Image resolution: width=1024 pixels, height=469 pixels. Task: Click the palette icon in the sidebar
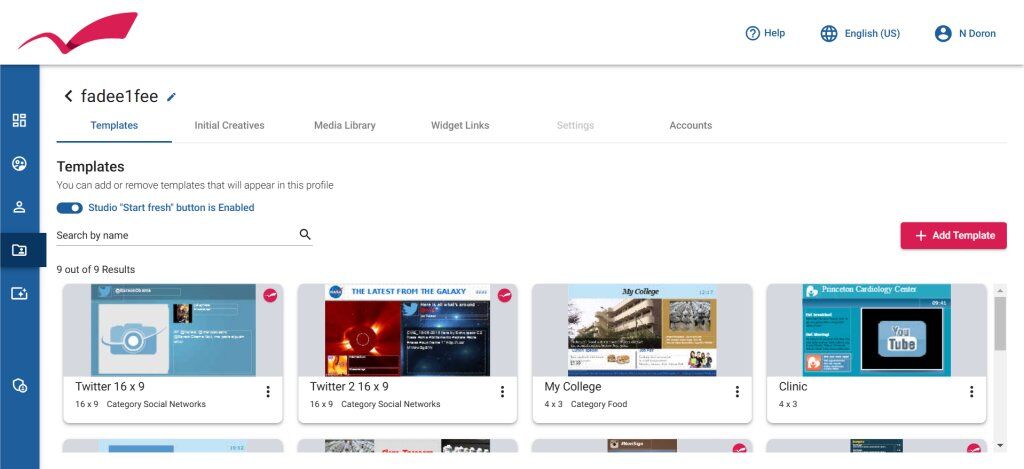click(19, 164)
